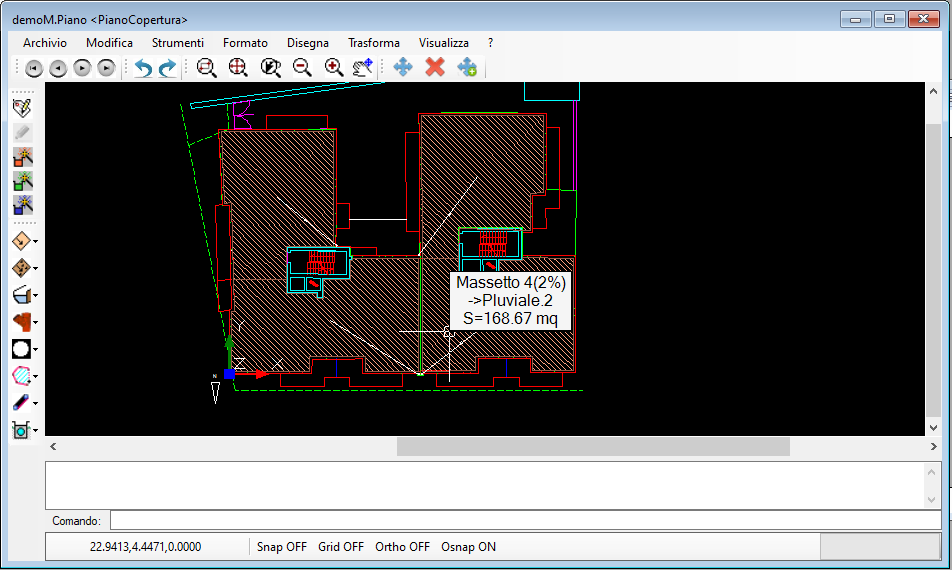Click the zoom out magnifier

(302, 67)
